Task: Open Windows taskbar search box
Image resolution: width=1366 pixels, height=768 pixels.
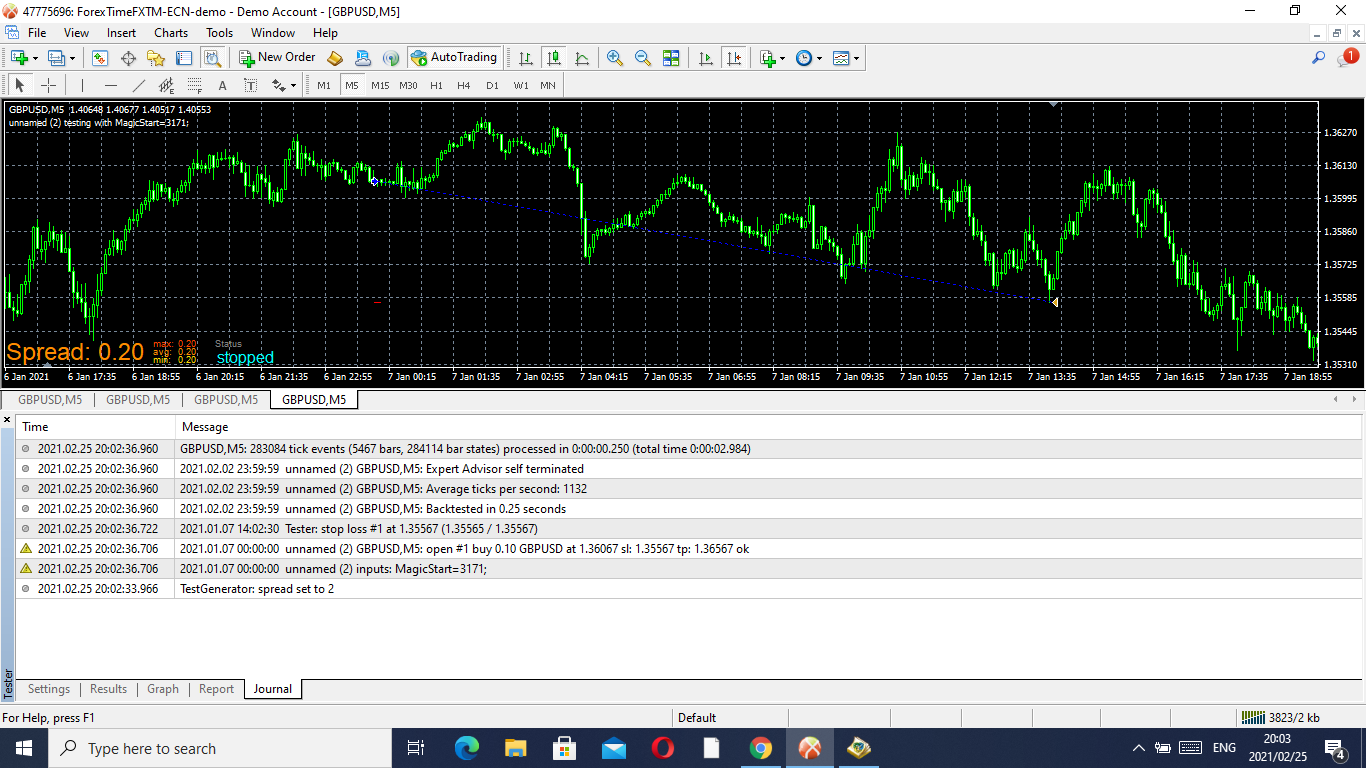Action: (219, 748)
